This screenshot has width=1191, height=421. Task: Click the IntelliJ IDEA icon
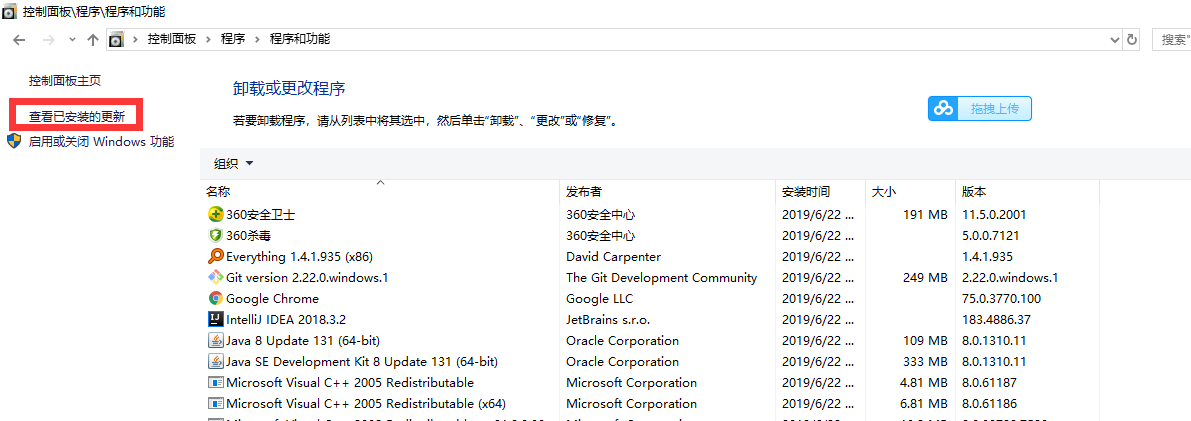[215, 320]
